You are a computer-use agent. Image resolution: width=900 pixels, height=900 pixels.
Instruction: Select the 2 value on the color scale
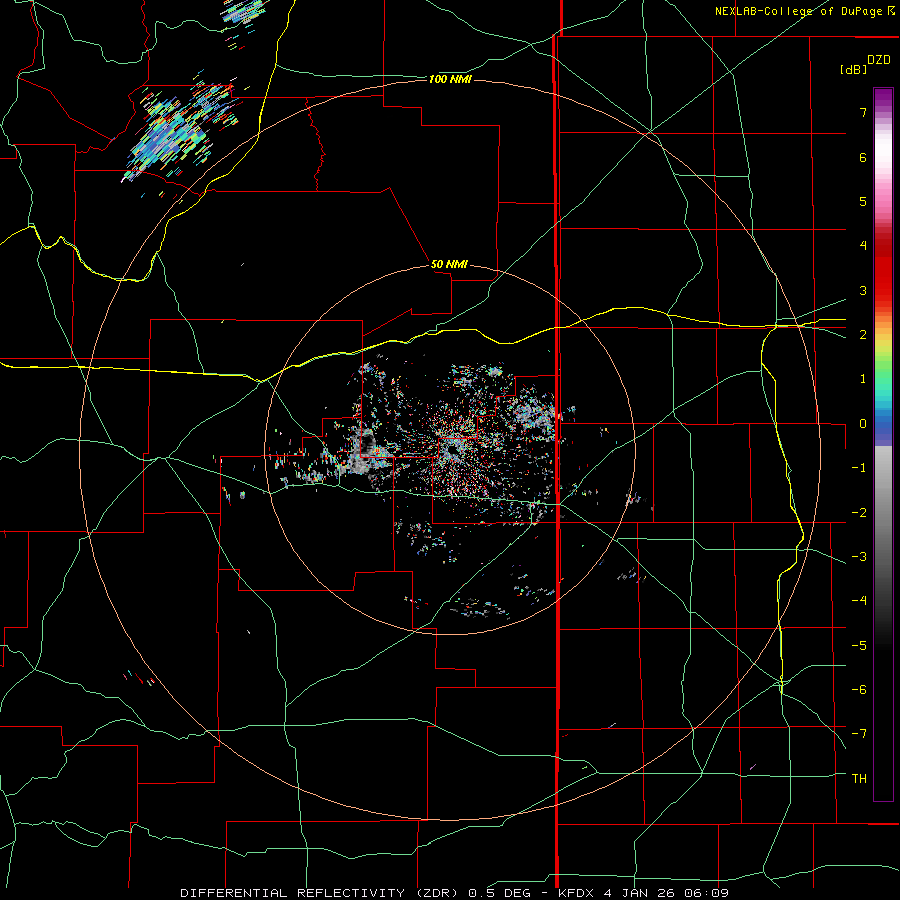click(862, 335)
